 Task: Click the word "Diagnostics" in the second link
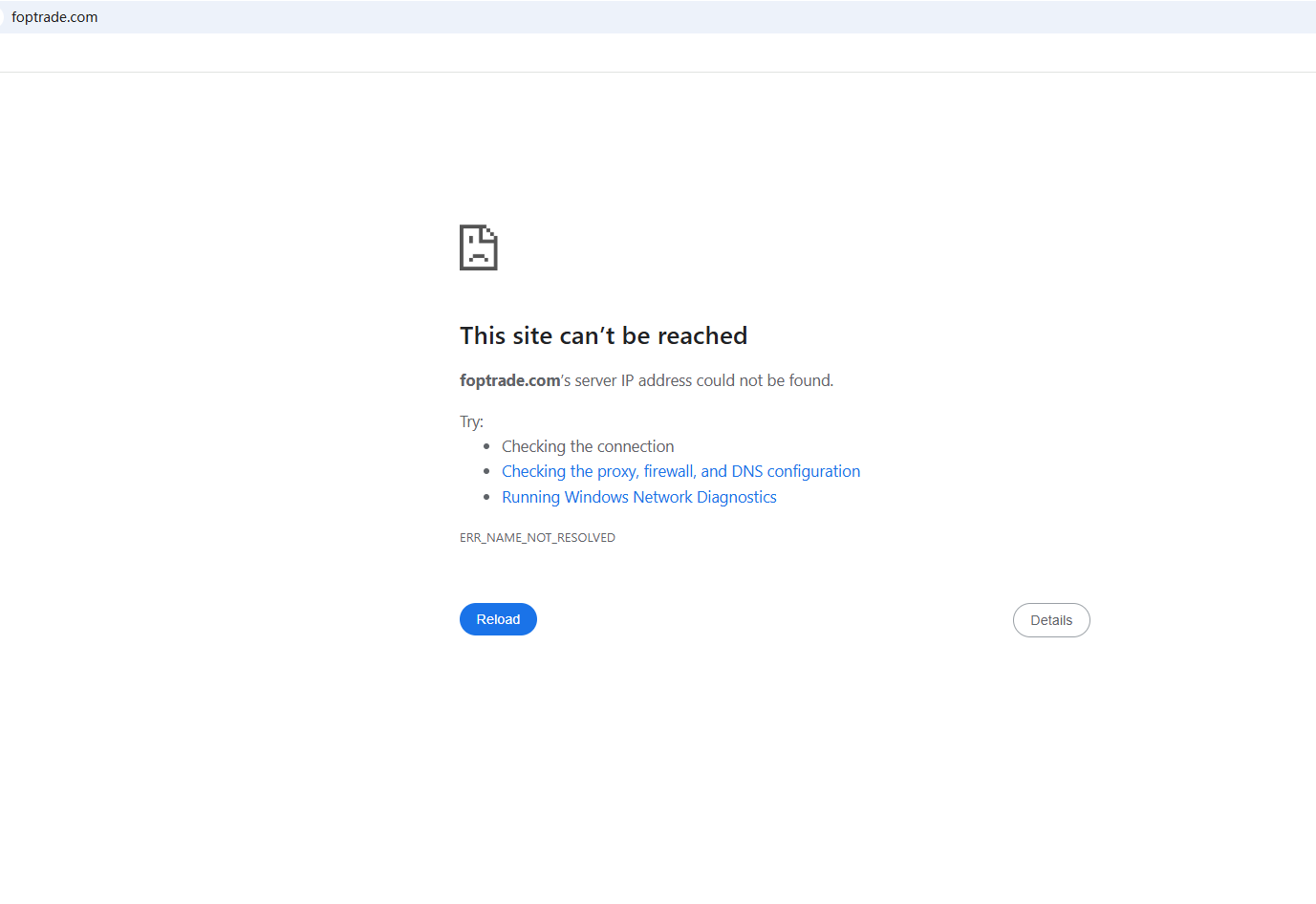tap(736, 497)
